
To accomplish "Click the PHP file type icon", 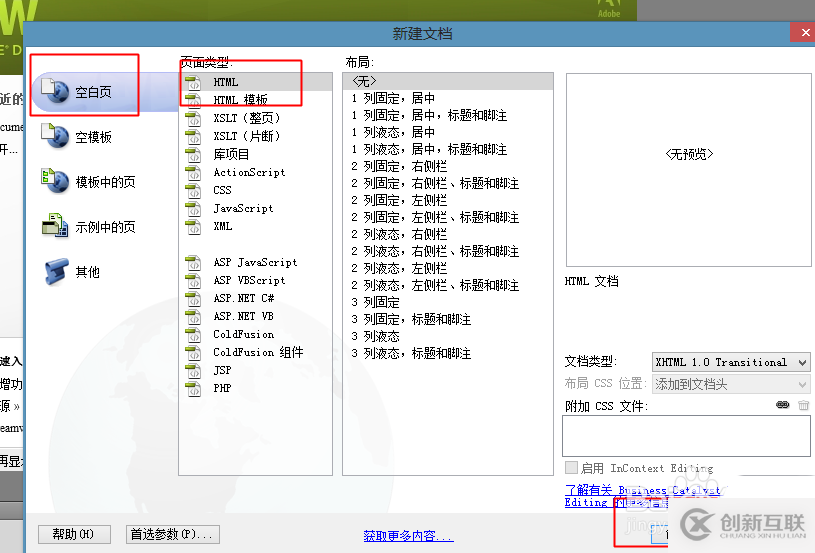I will (193, 388).
